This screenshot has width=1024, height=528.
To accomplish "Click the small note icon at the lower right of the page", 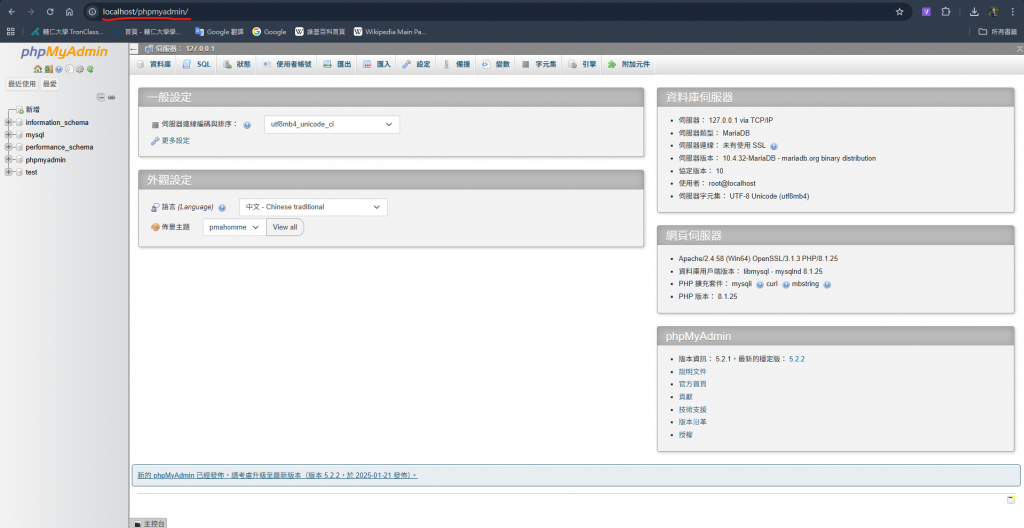I will pyautogui.click(x=1011, y=499).
